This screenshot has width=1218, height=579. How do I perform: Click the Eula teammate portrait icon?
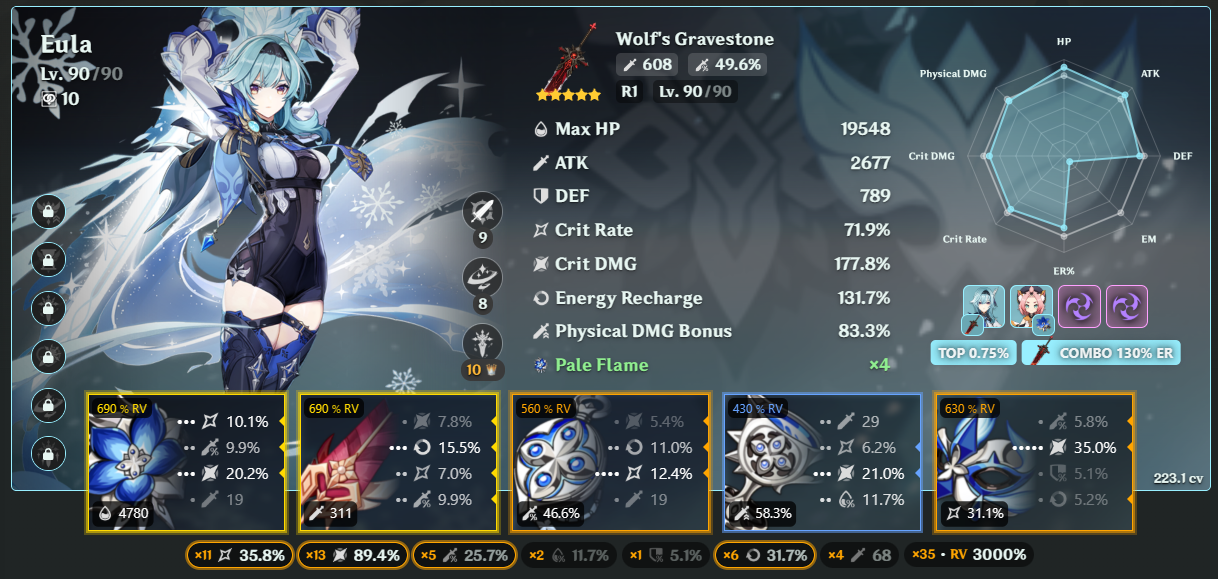click(x=983, y=307)
